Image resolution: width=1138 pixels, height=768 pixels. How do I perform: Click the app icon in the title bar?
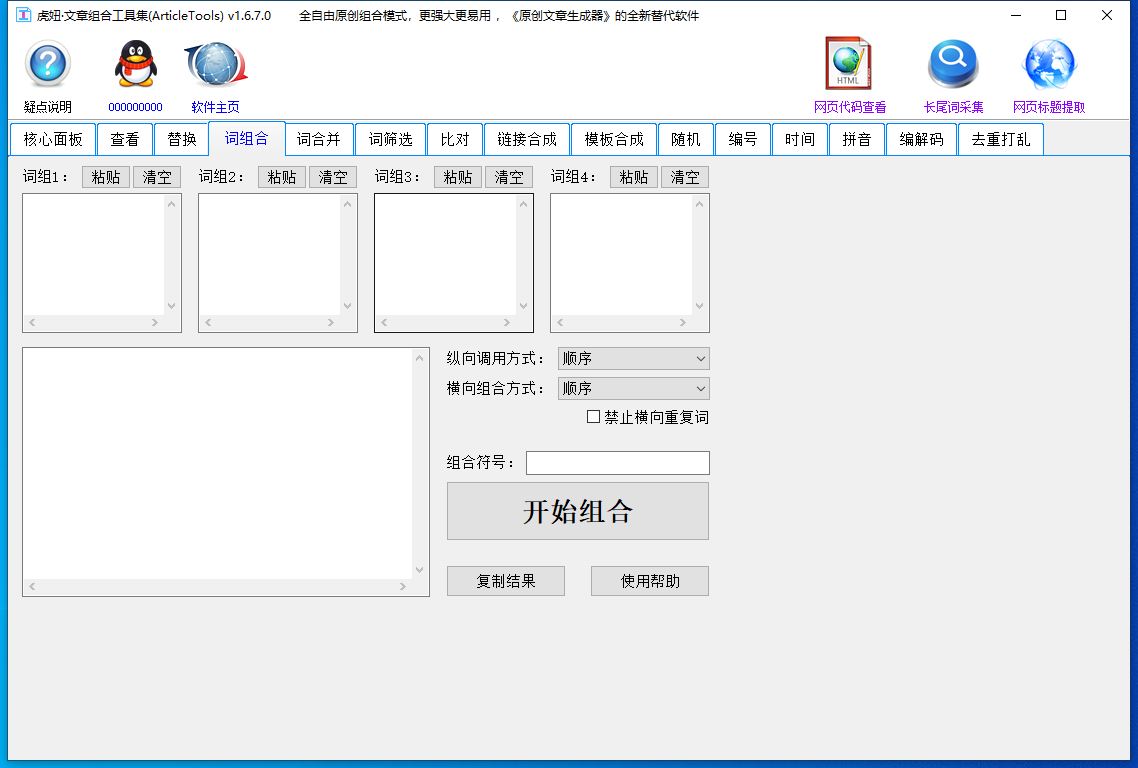point(23,15)
